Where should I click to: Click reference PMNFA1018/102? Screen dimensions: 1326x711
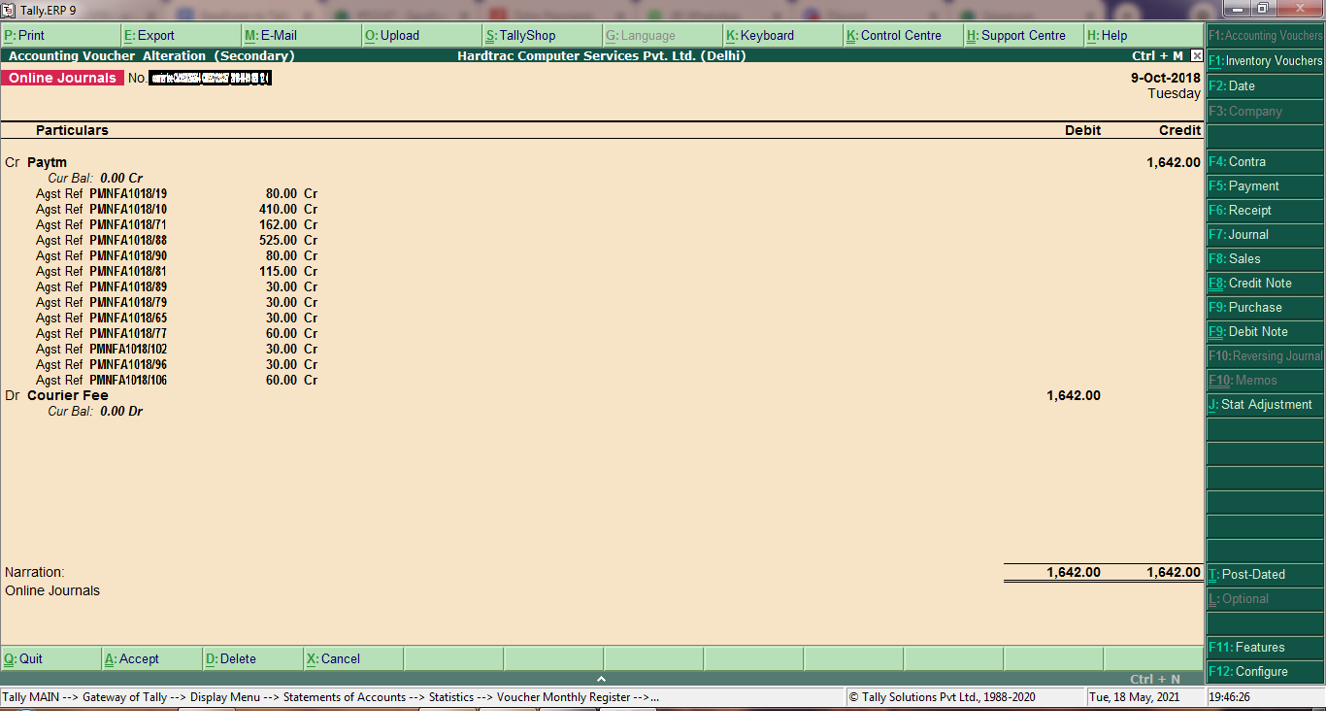tap(128, 349)
